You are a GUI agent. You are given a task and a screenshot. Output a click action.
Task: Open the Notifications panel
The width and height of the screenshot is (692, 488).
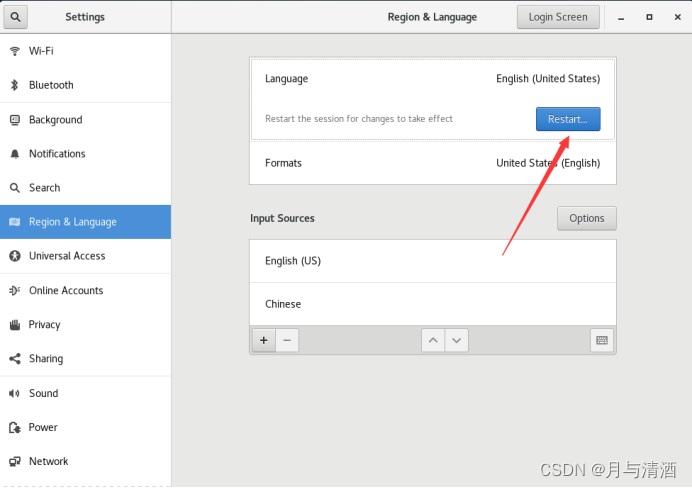point(86,154)
